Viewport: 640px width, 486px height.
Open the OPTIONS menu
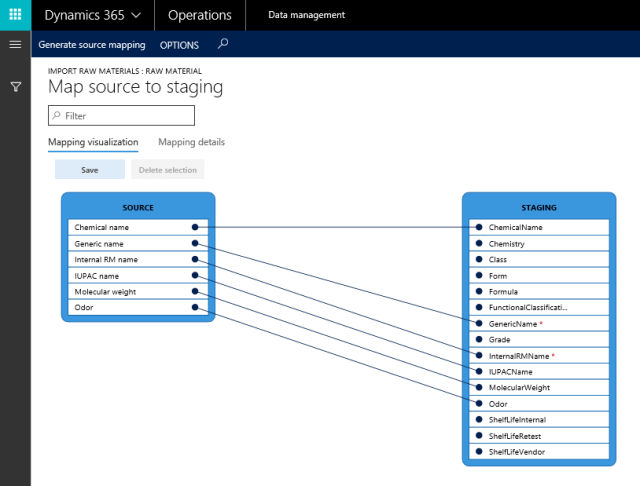point(179,45)
